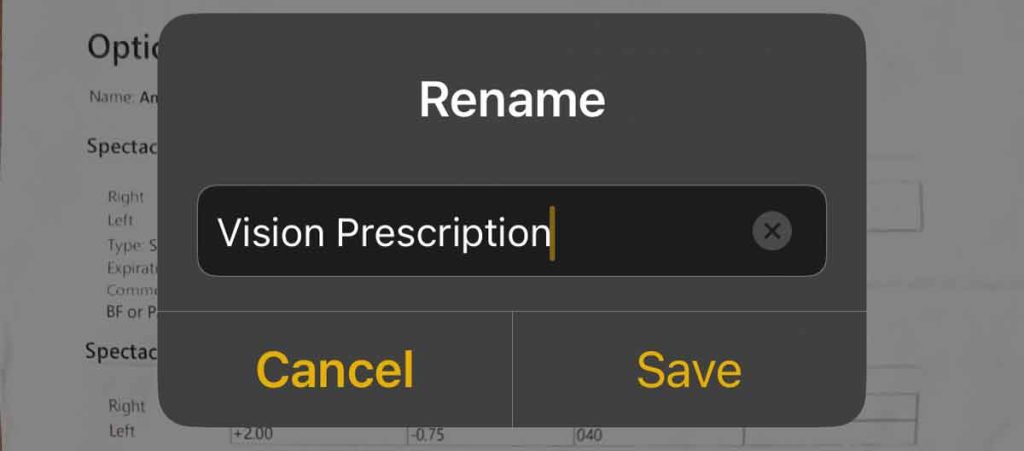Click the Vision Prescription text field
This screenshot has height=451, width=1024.
point(480,232)
